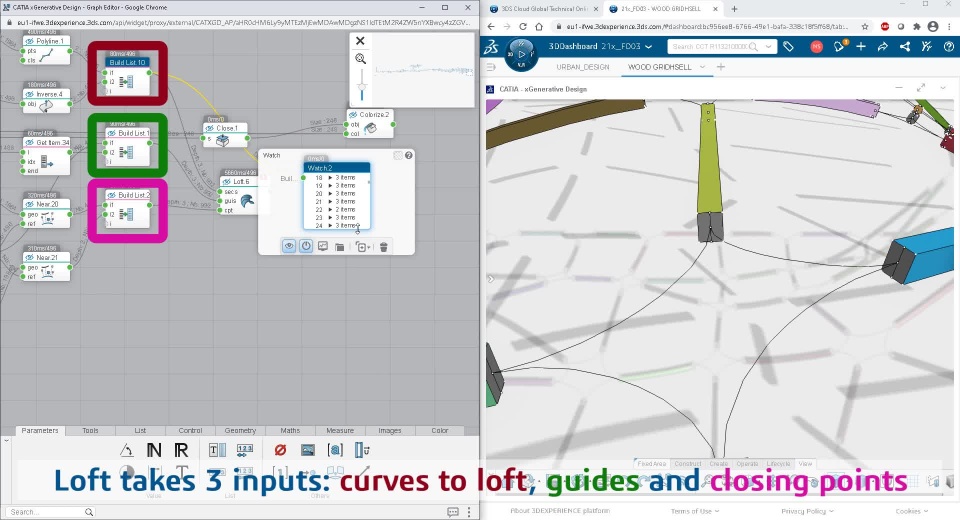Open the search options dropdown in 3DDashboard
960x520 pixels.
pos(768,47)
